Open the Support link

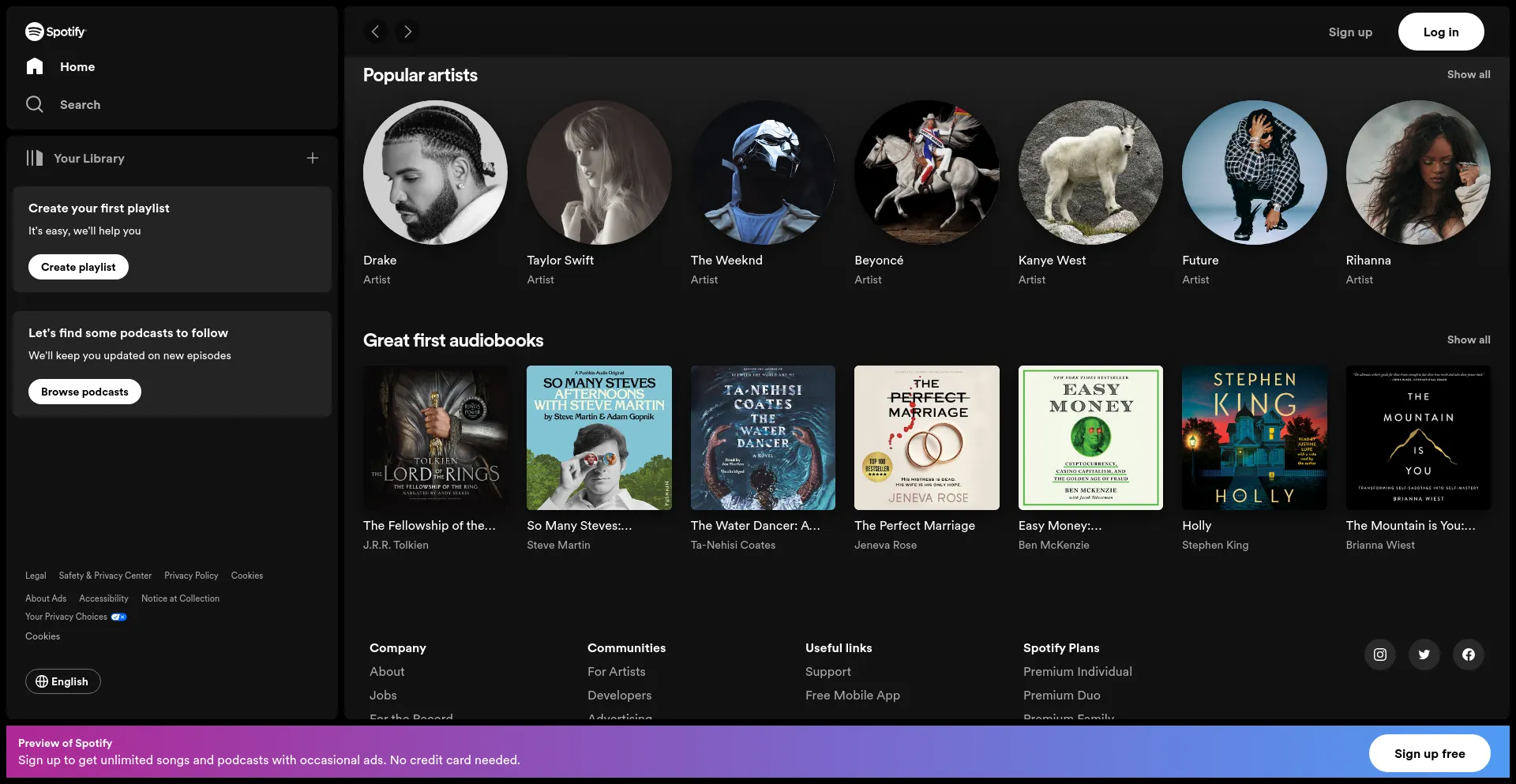pyautogui.click(x=827, y=671)
